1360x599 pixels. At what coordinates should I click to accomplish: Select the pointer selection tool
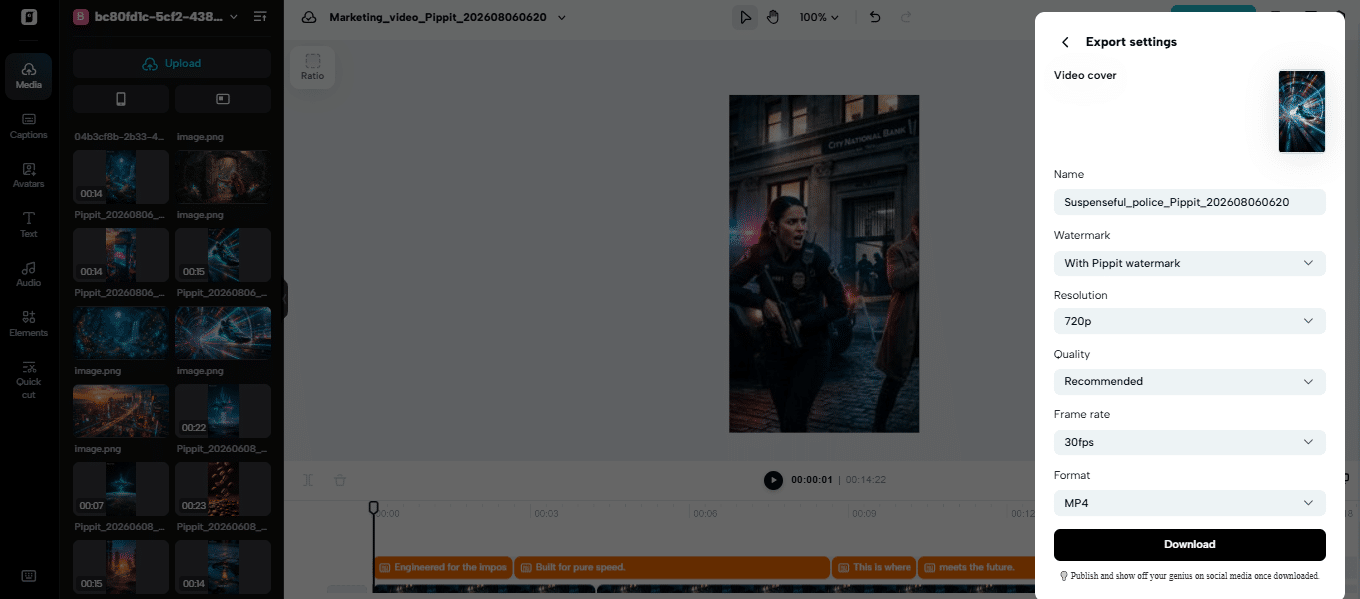(744, 17)
